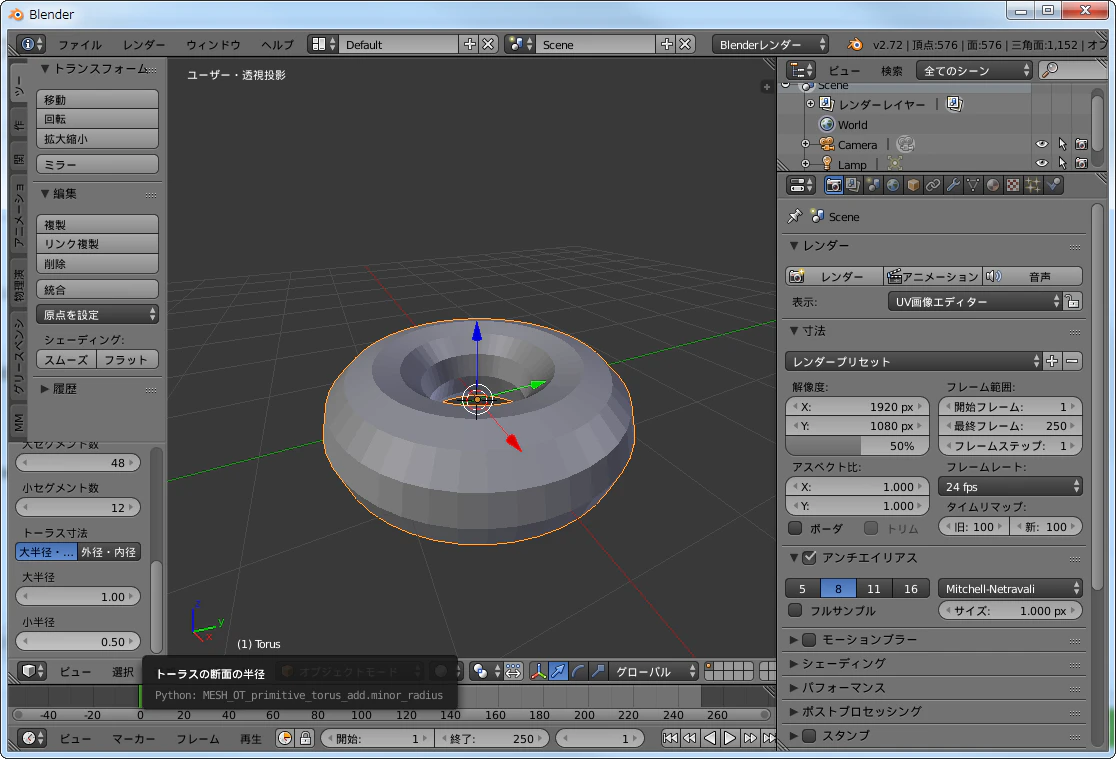Viewport: 1116px width, 759px height.
Task: Select the translate manipulator arrow icon
Action: [559, 671]
